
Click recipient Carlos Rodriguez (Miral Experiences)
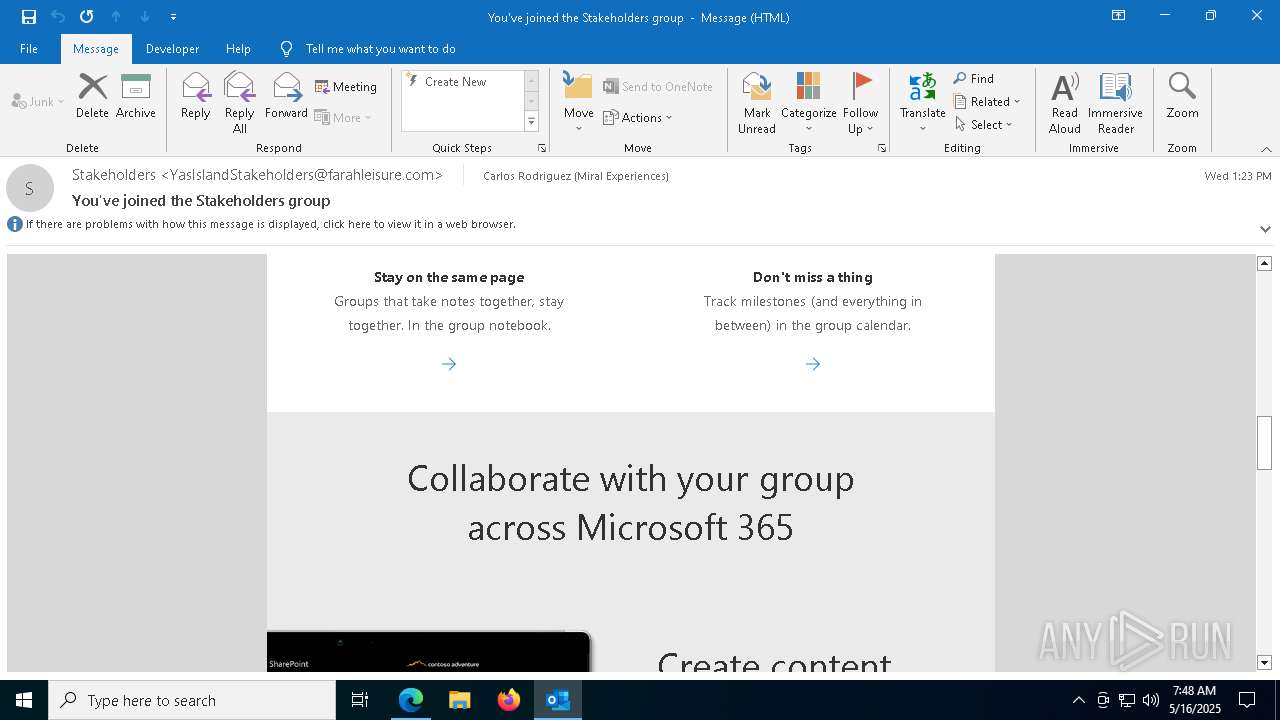[x=576, y=176]
